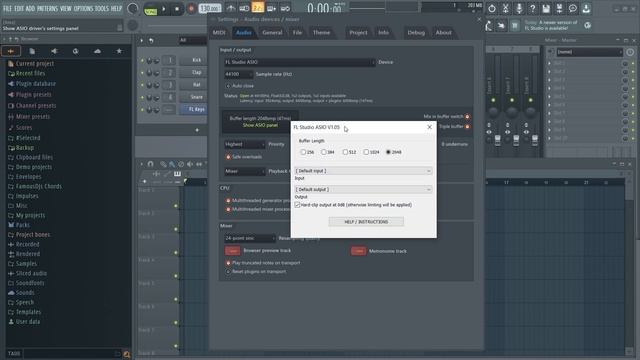Viewport: 640px width, 360px height.
Task: Click the render/export icon next to save
Action: pyautogui.click(x=559, y=8)
